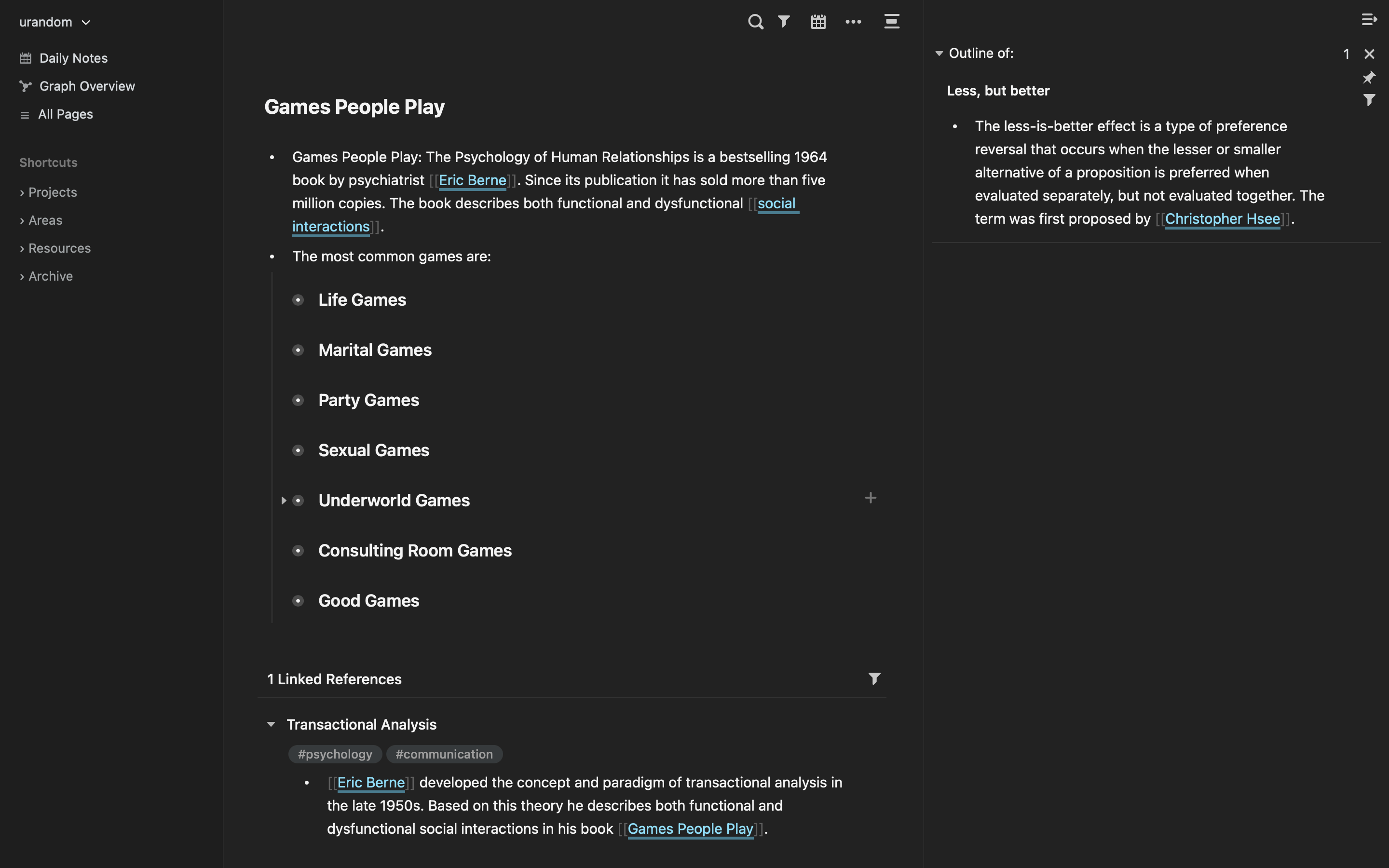Pin the Less, but better sidebar window
Viewport: 1389px width, 868px height.
coord(1369,77)
